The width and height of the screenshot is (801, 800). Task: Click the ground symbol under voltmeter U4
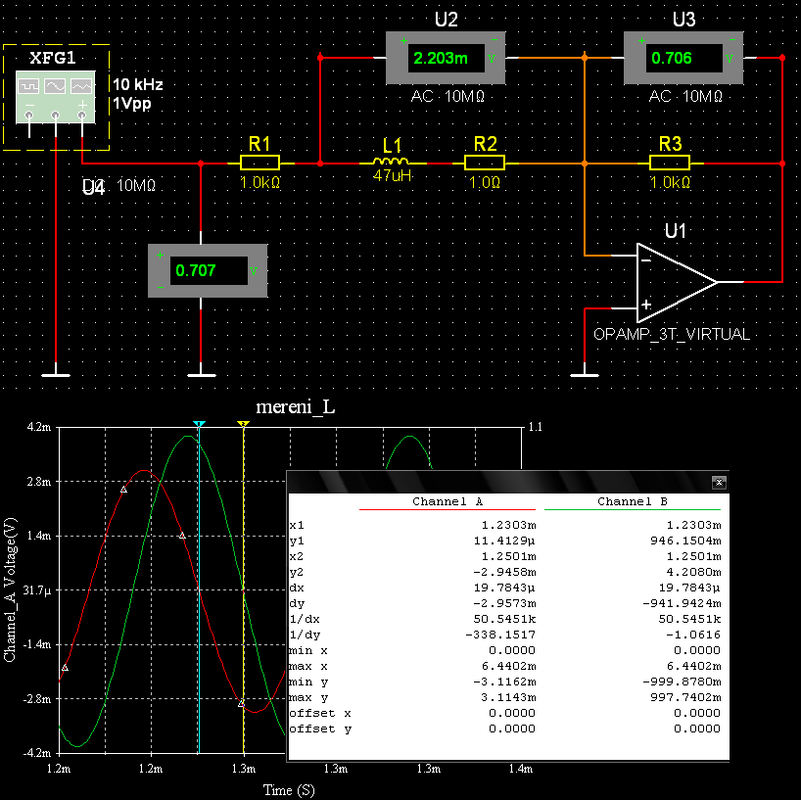(x=201, y=375)
